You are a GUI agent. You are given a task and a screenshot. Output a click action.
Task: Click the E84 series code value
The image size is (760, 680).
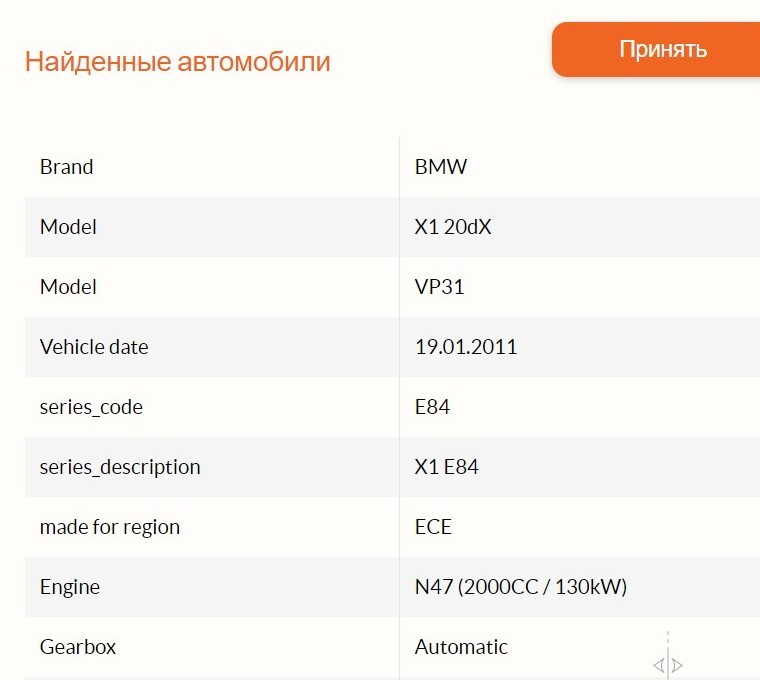(433, 407)
